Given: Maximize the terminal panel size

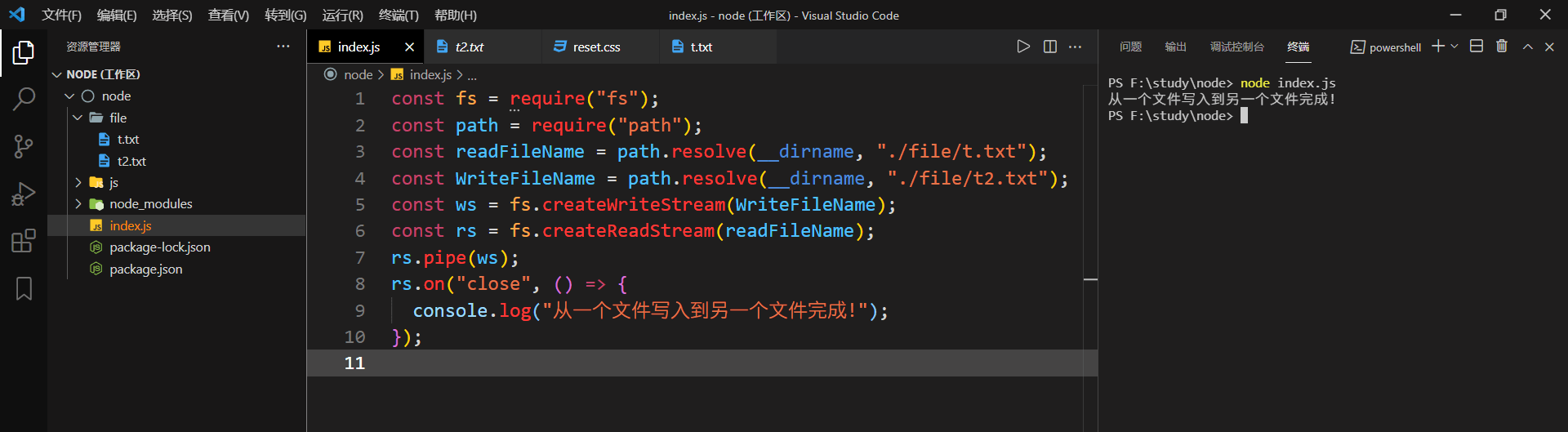Looking at the screenshot, I should click(x=1527, y=47).
